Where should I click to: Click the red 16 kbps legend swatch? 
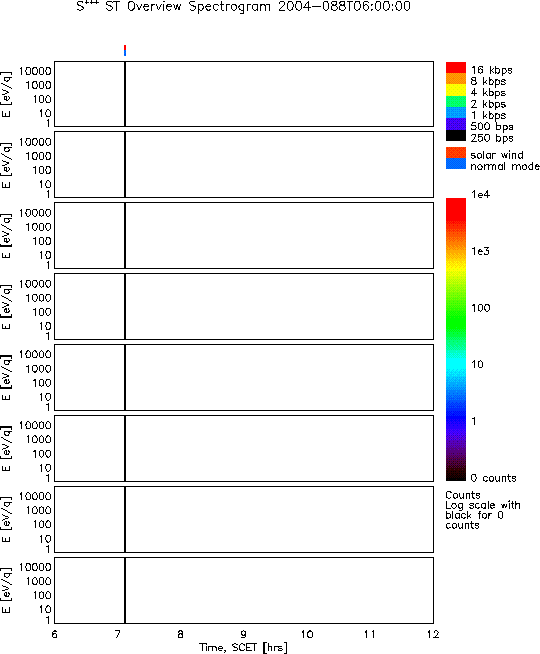(x=456, y=68)
